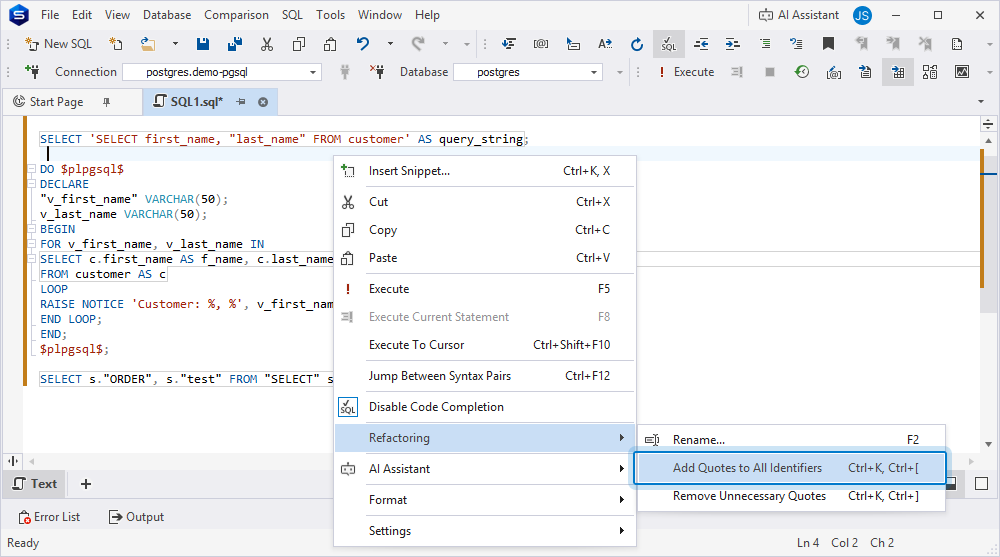Expand the Refactoring submenu
1000x557 pixels.
[x=485, y=438]
